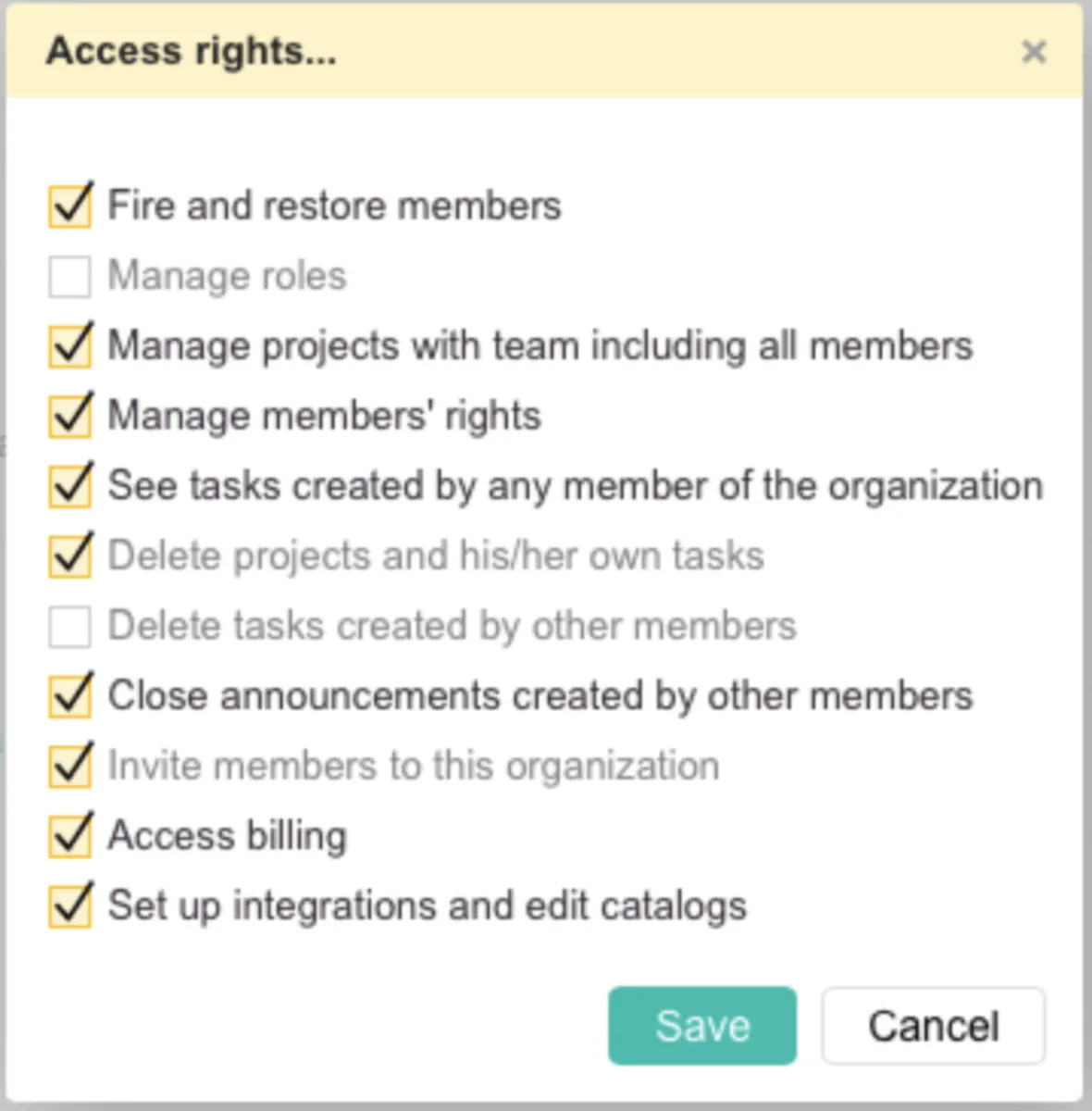Screen dimensions: 1092x1111
Task: Toggle Manage projects with team checkbox
Action: coord(70,346)
